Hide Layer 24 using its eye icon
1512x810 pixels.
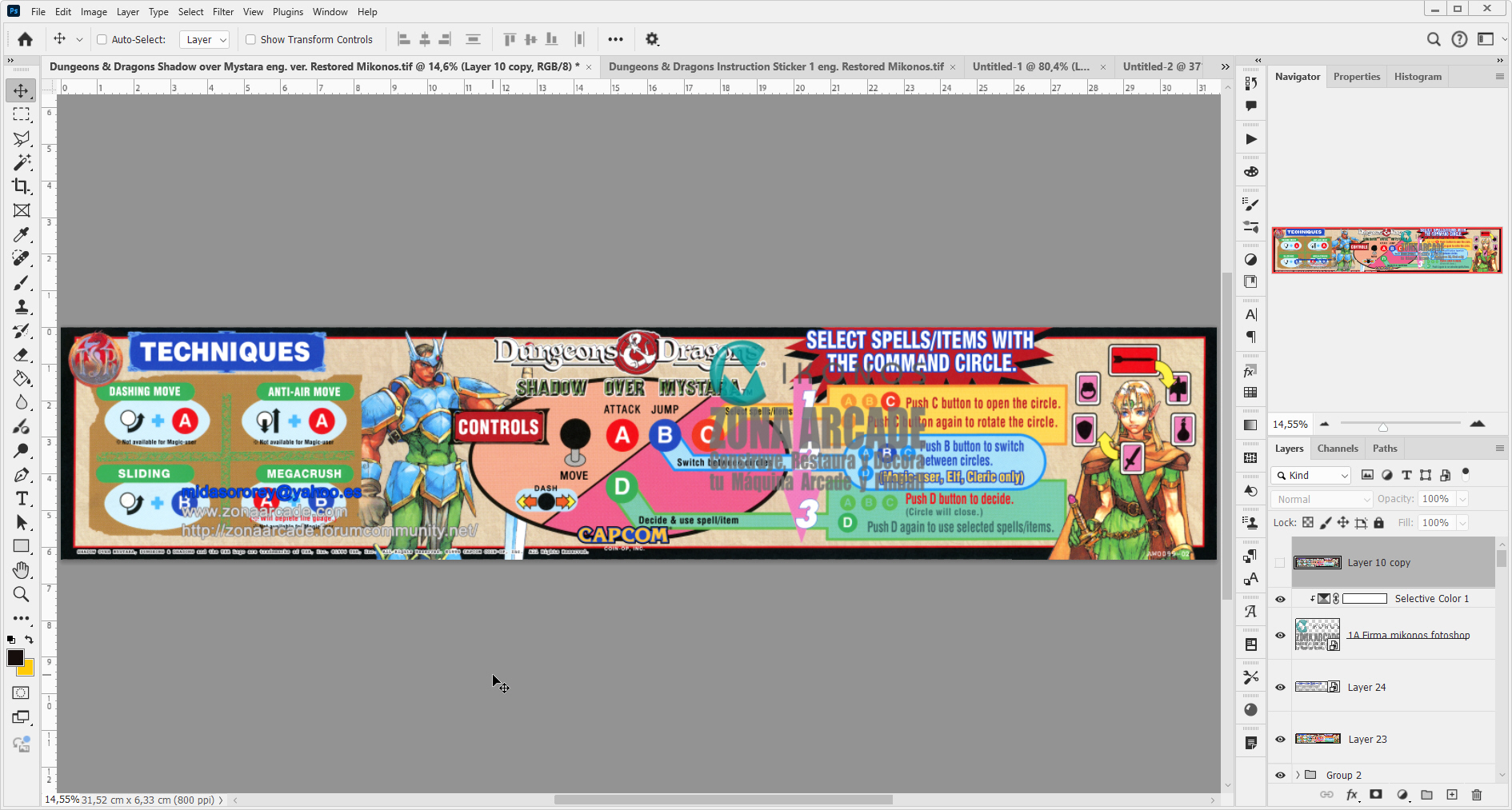tap(1280, 688)
